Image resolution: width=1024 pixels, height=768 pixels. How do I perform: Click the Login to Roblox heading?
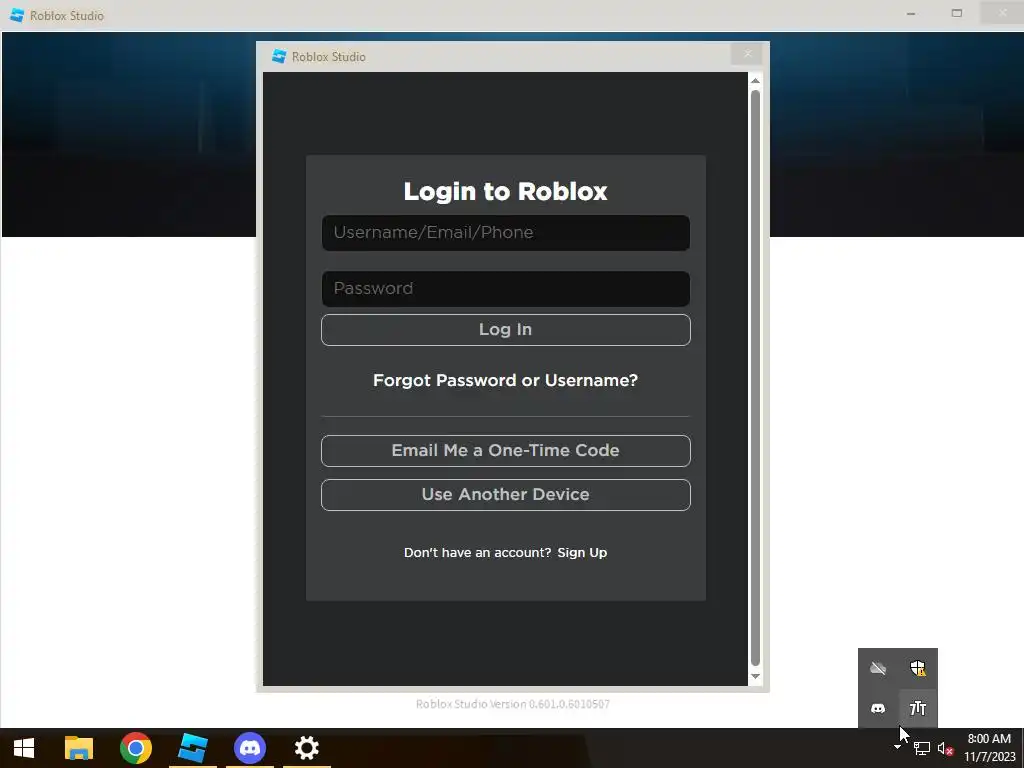pyautogui.click(x=505, y=191)
